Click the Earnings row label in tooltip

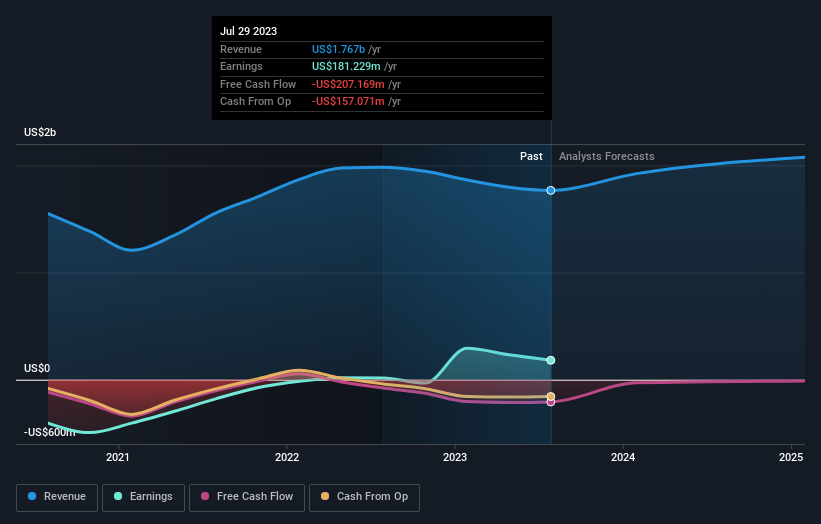(241, 66)
